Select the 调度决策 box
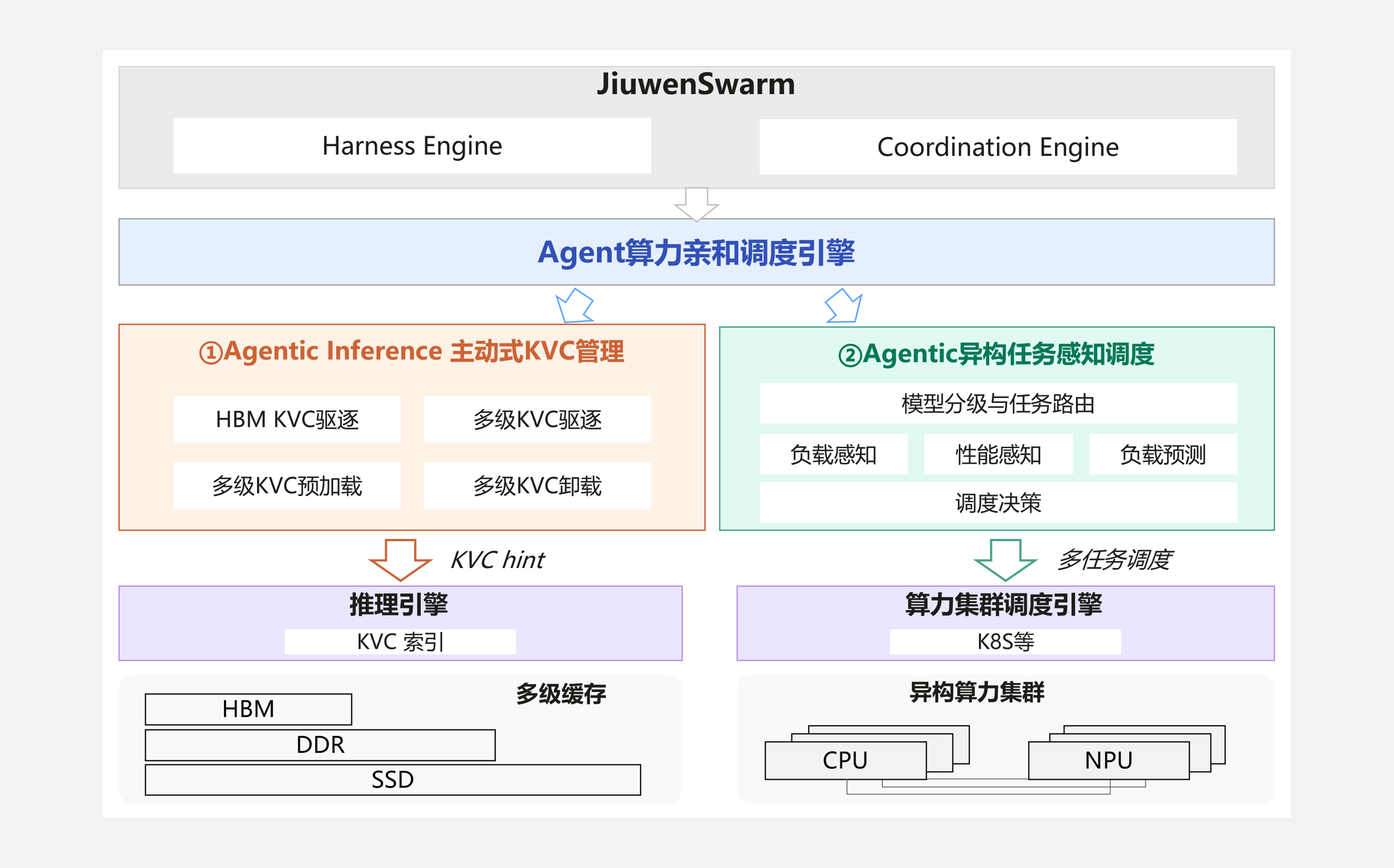Screen dimensions: 1394x868 [999, 502]
